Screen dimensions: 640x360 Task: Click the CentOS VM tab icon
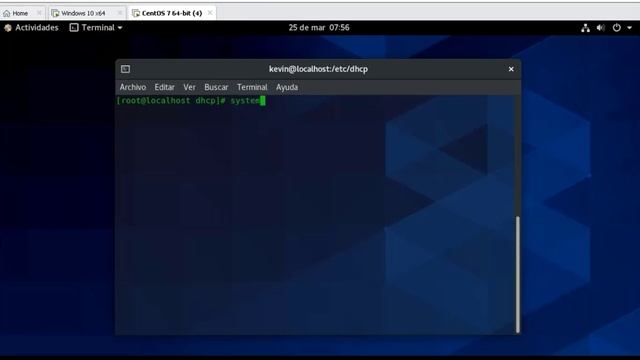tap(136, 13)
